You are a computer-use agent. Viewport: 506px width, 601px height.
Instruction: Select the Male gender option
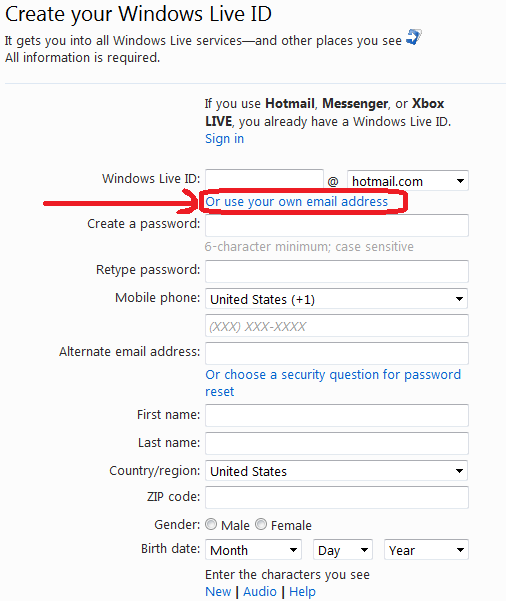click(211, 524)
